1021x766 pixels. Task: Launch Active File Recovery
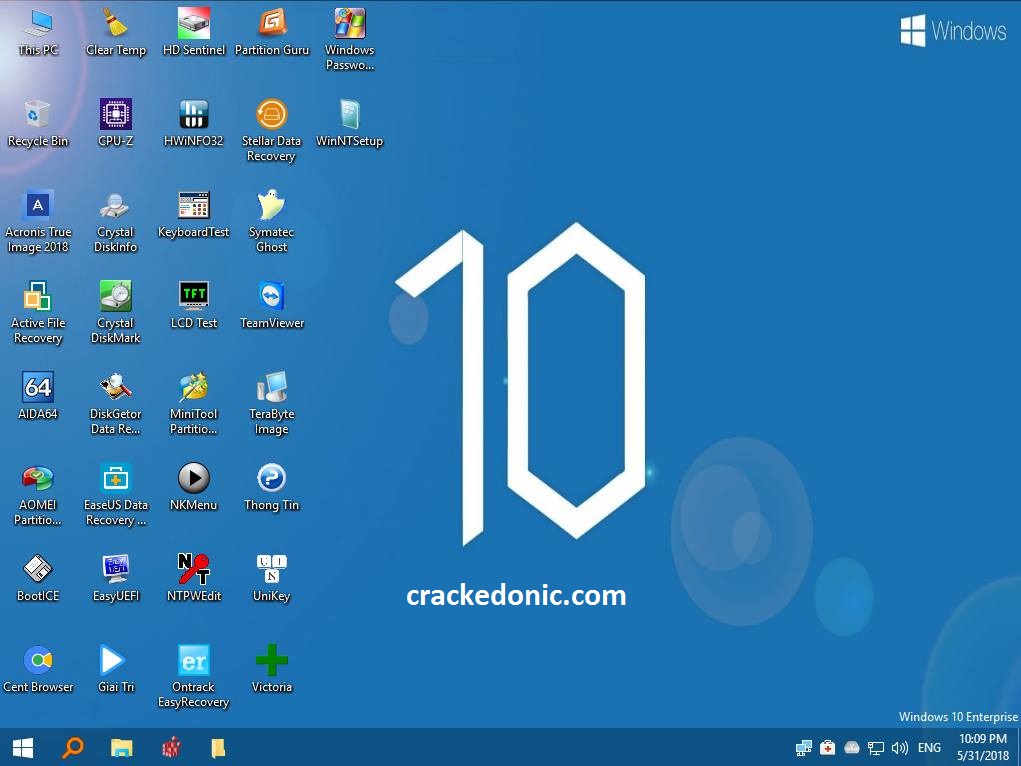(38, 313)
